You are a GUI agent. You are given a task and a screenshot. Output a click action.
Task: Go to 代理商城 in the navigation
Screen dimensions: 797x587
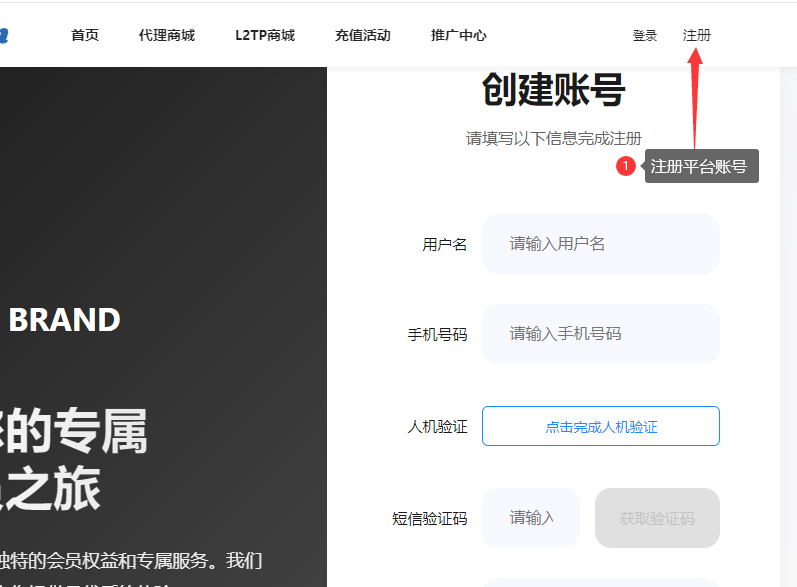point(167,35)
